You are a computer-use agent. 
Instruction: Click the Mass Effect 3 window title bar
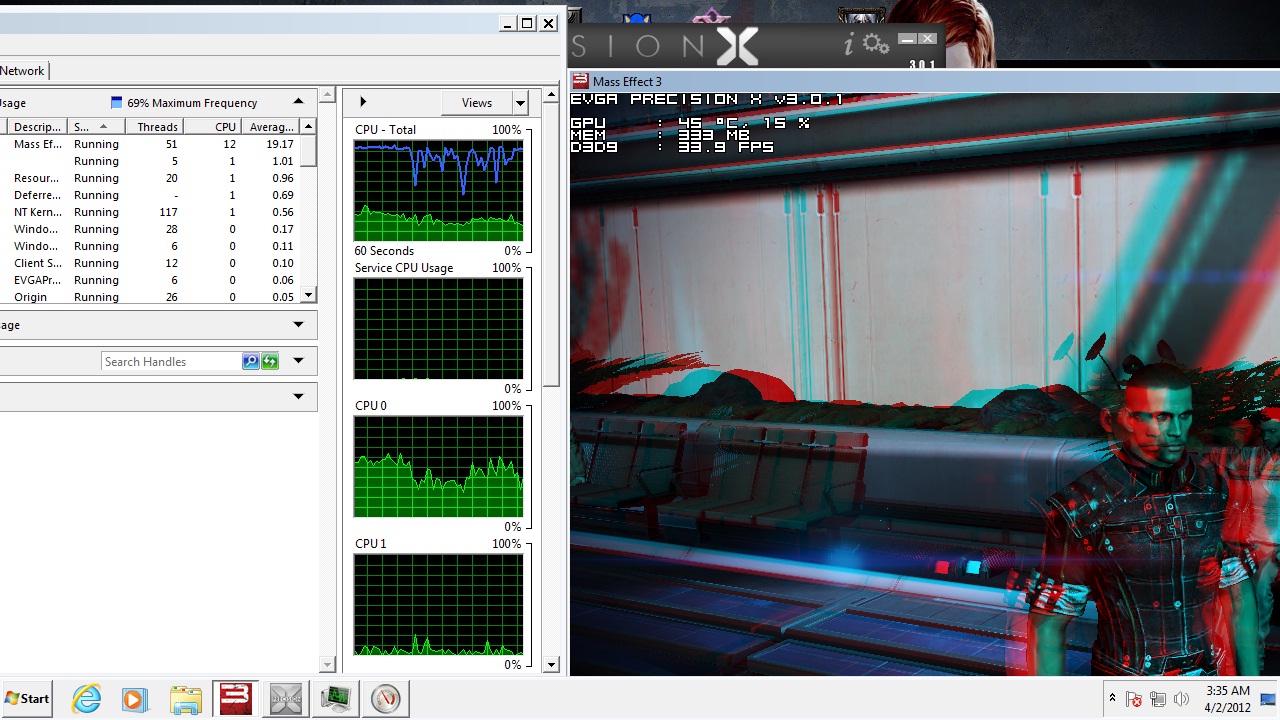923,81
